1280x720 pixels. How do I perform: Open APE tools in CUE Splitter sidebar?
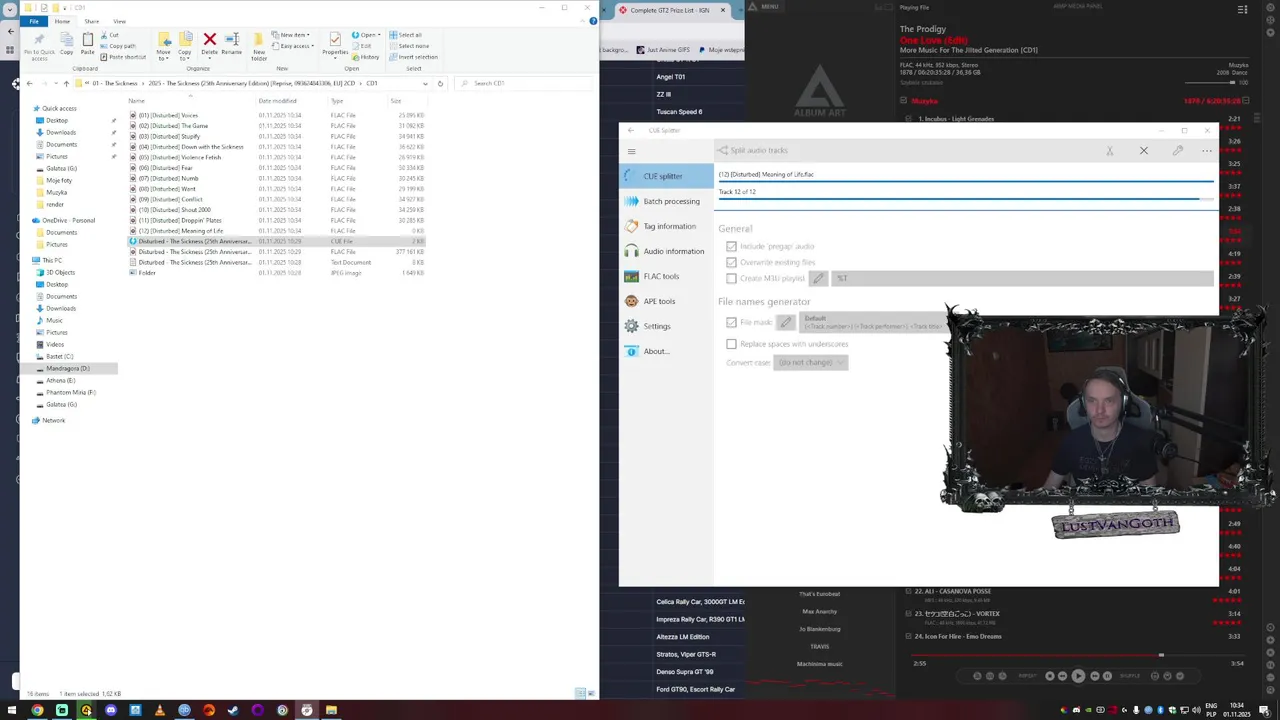(x=666, y=301)
